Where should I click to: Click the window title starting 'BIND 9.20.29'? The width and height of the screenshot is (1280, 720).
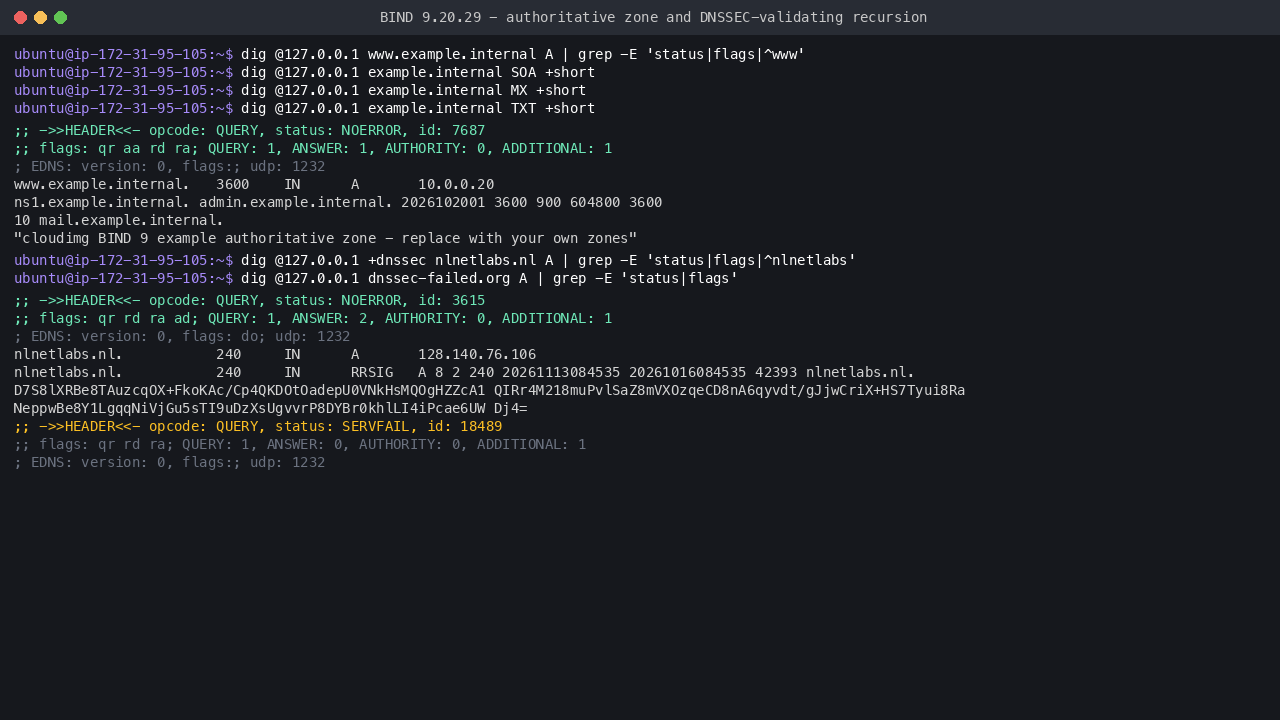click(x=653, y=17)
